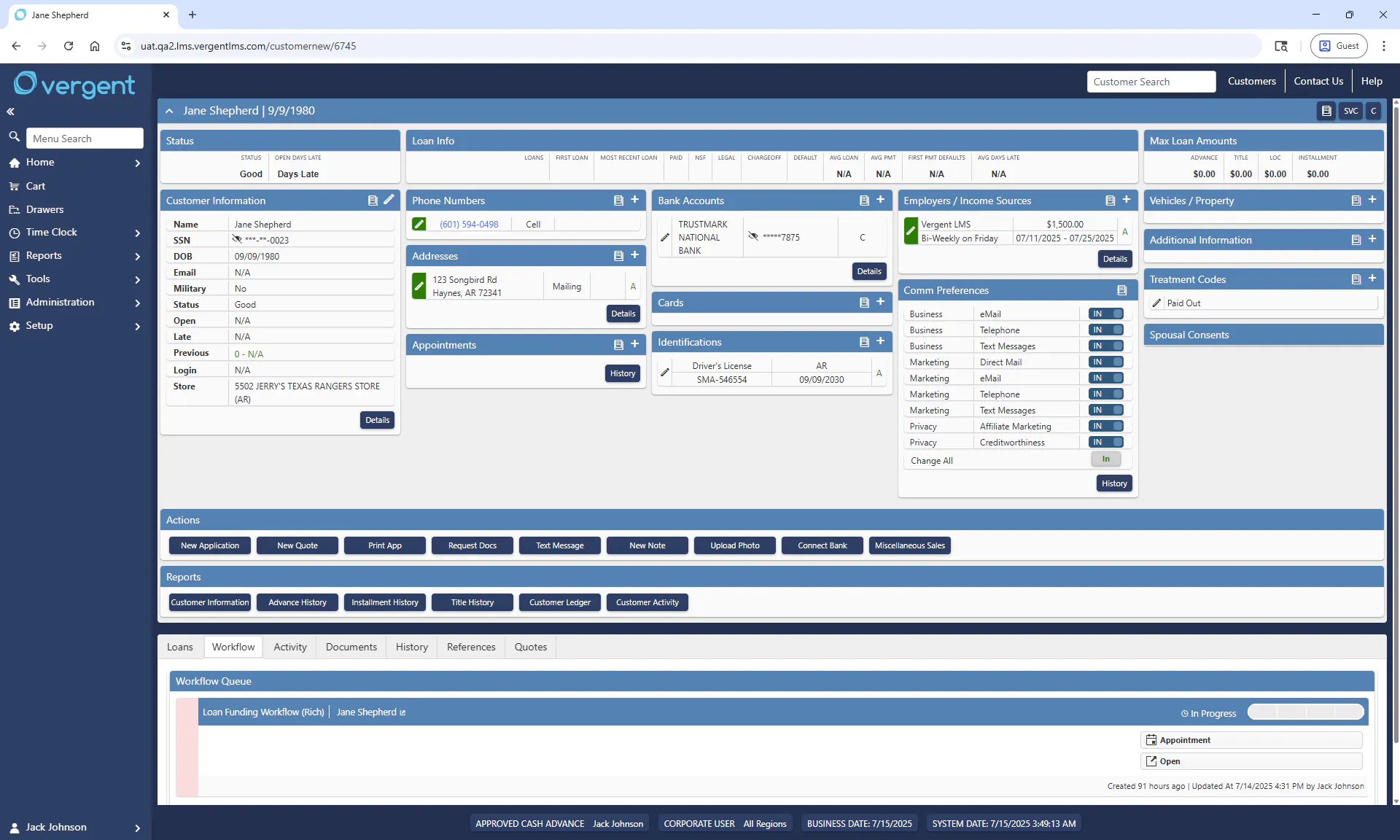Toggle Marketing eMail preference switch

[x=1106, y=378]
